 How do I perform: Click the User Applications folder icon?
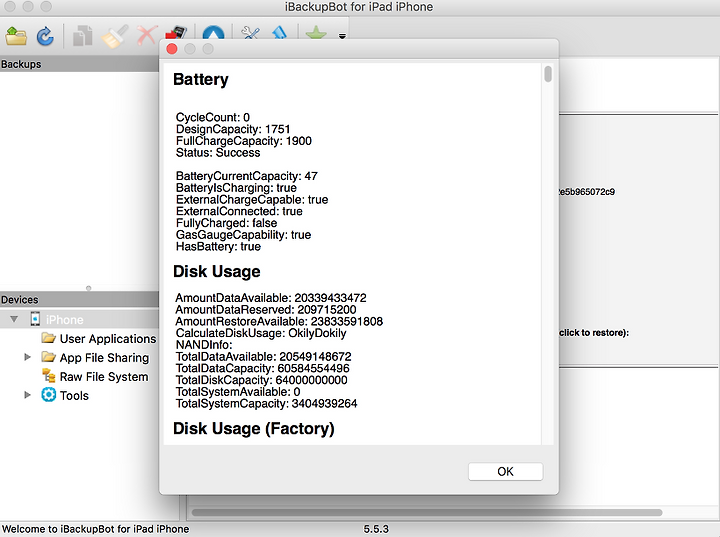pyautogui.click(x=48, y=338)
